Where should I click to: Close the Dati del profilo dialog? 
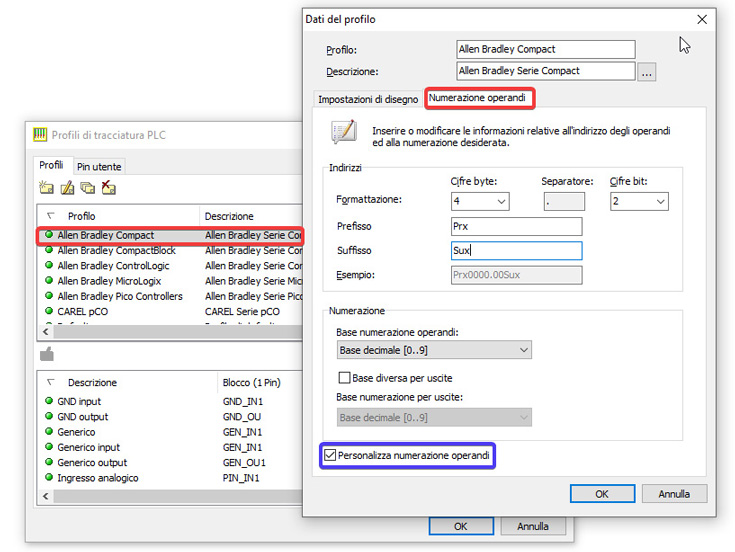pyautogui.click(x=702, y=19)
